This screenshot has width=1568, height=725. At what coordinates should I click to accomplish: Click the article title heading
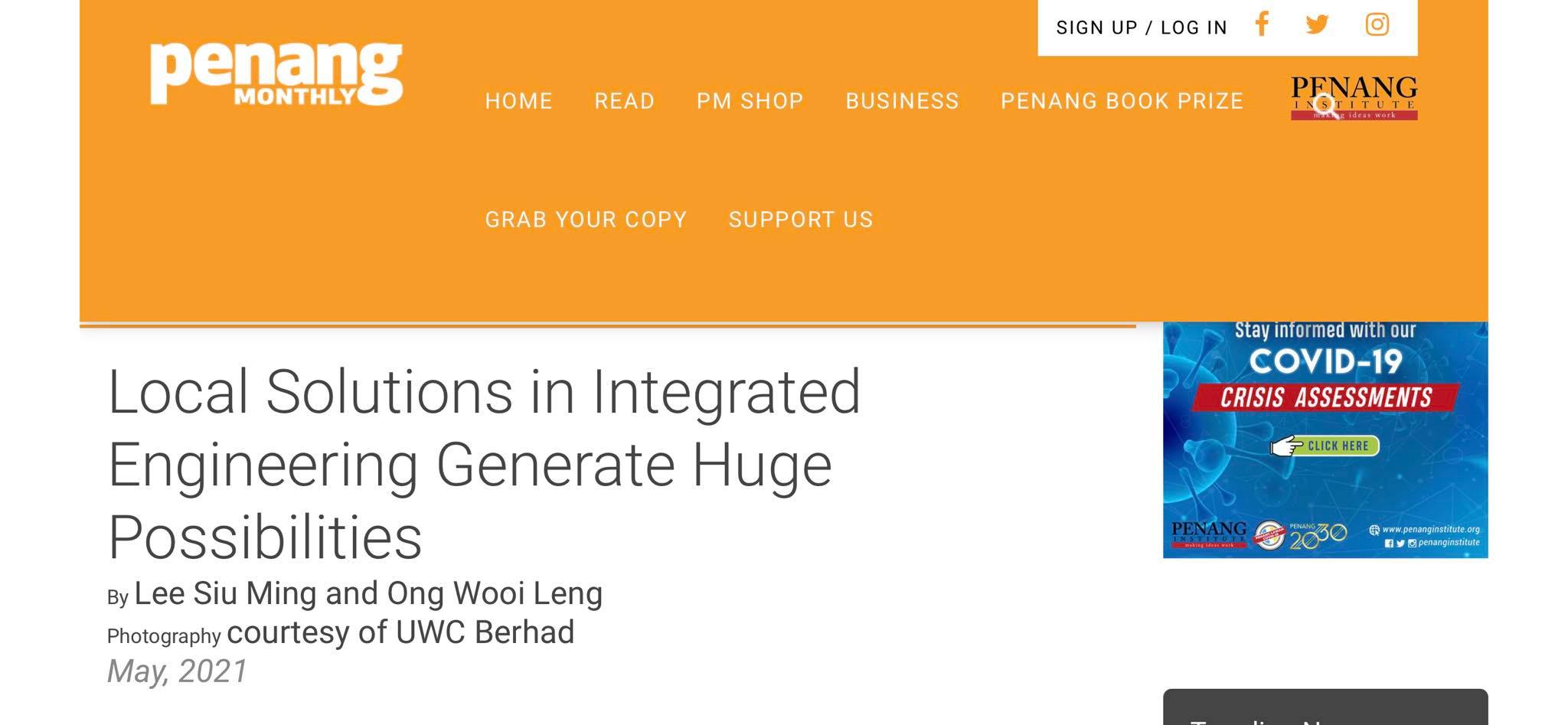tap(485, 464)
